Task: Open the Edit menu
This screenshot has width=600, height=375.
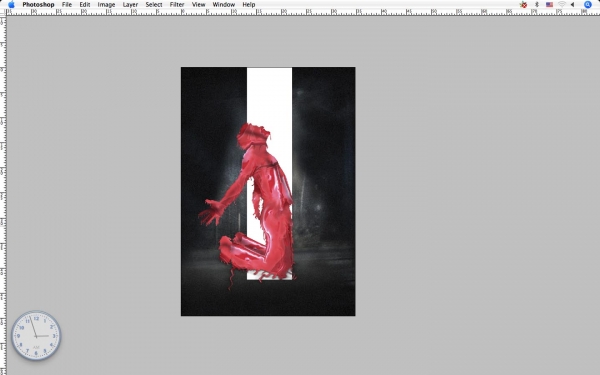Action: coord(85,5)
